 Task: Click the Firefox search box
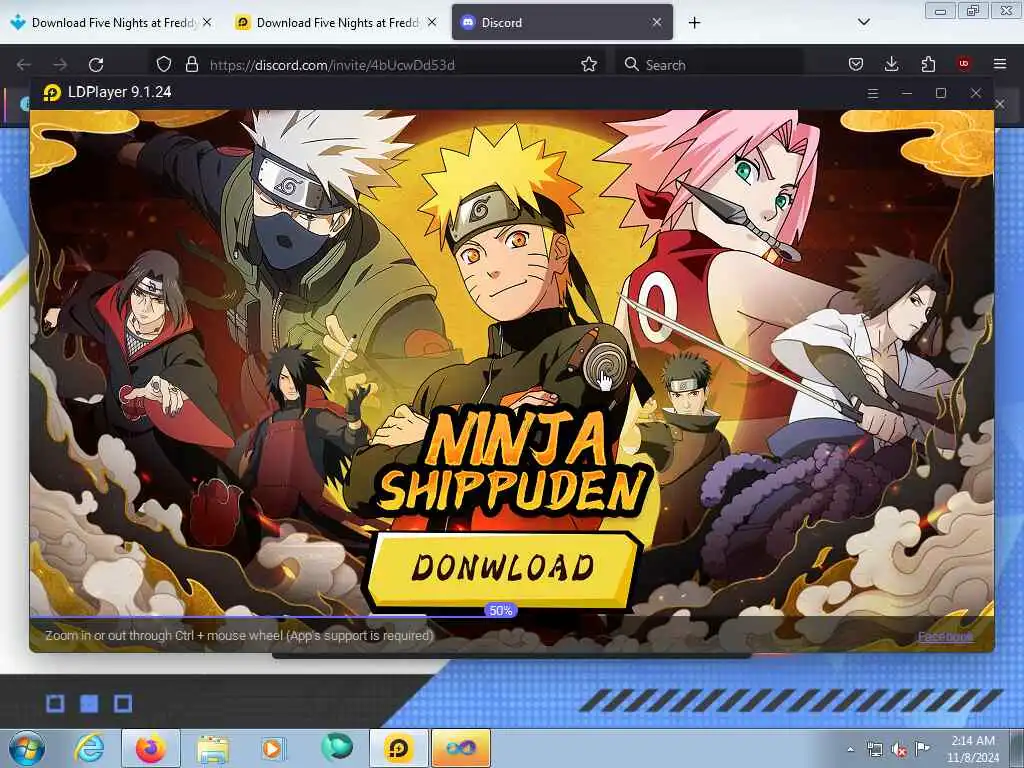(711, 65)
